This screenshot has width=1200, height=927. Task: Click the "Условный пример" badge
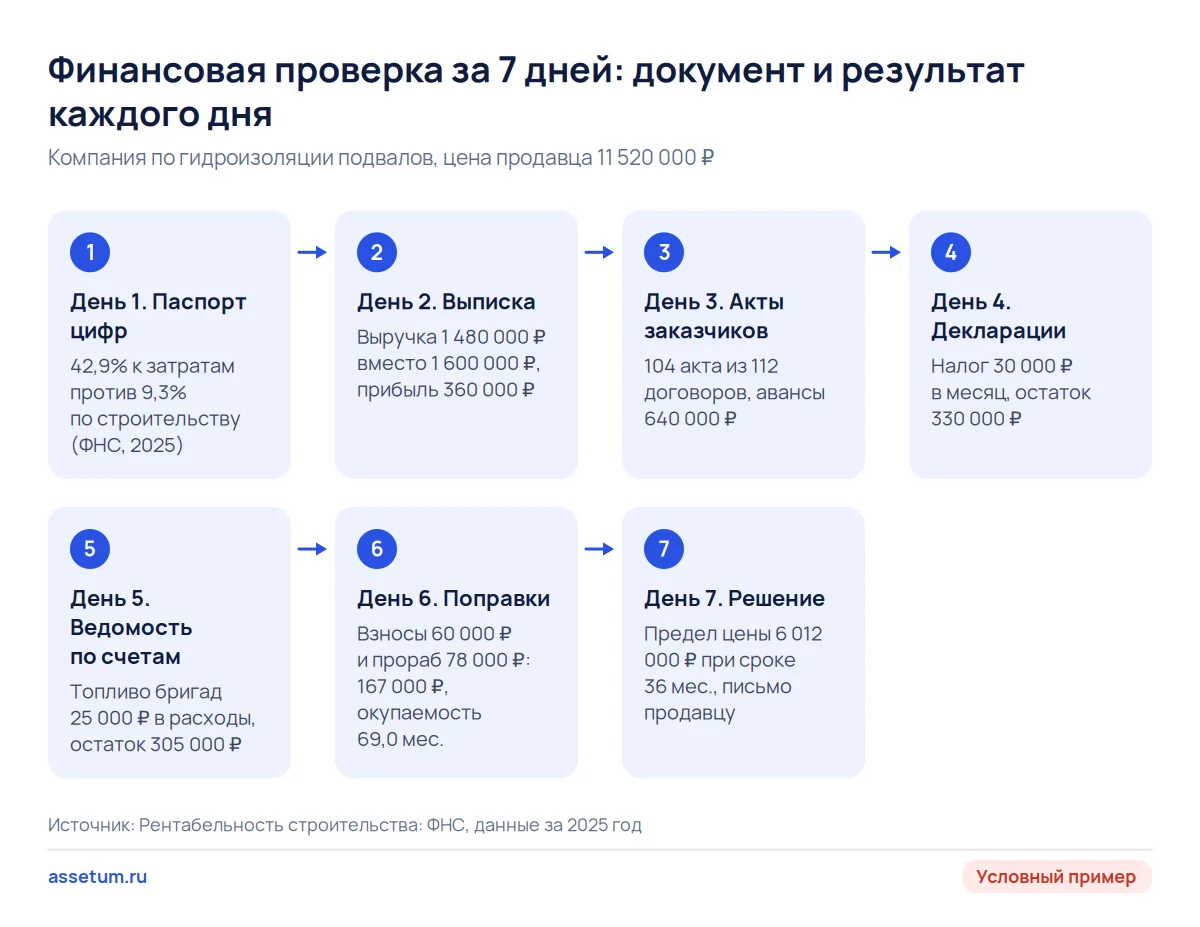pos(1056,877)
